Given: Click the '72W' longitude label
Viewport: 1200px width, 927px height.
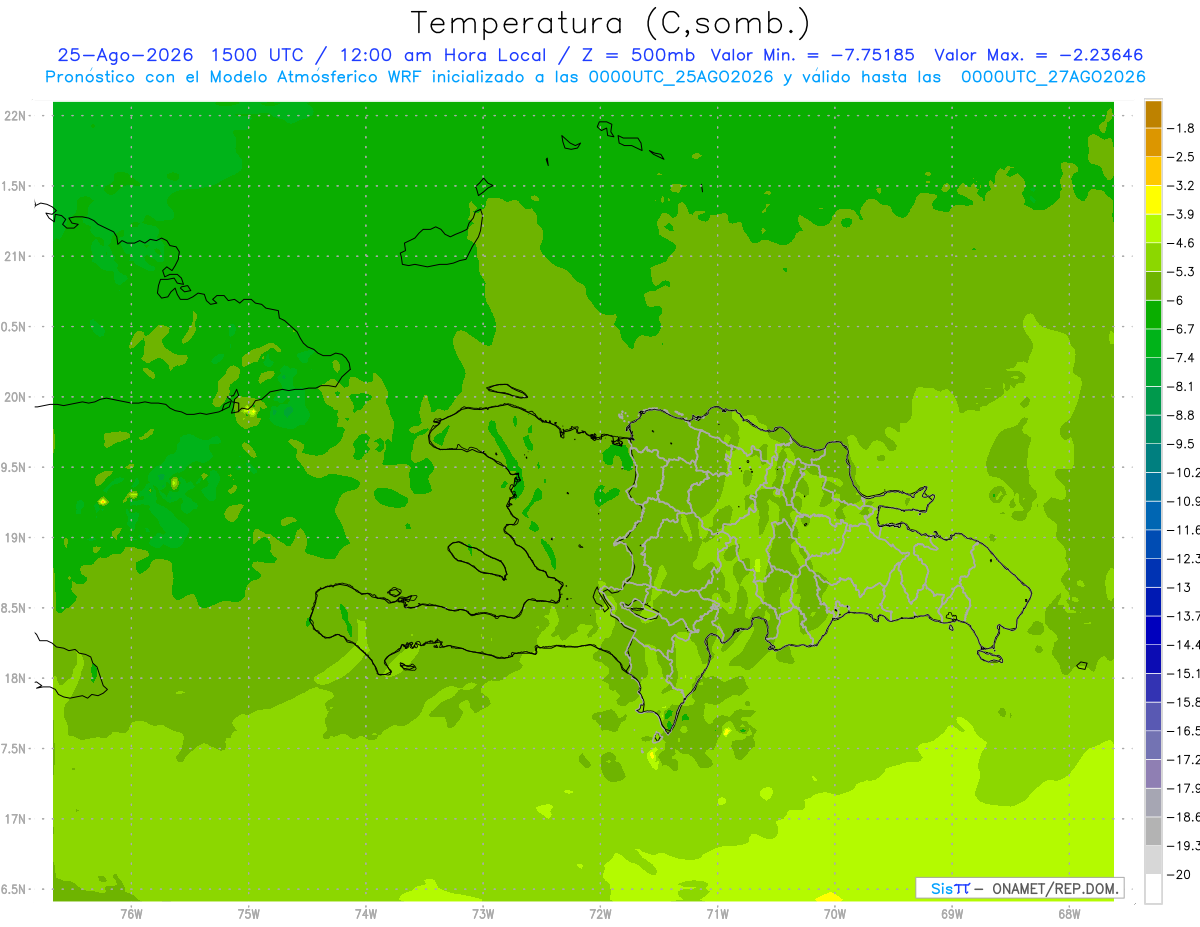Looking at the screenshot, I should [x=600, y=914].
